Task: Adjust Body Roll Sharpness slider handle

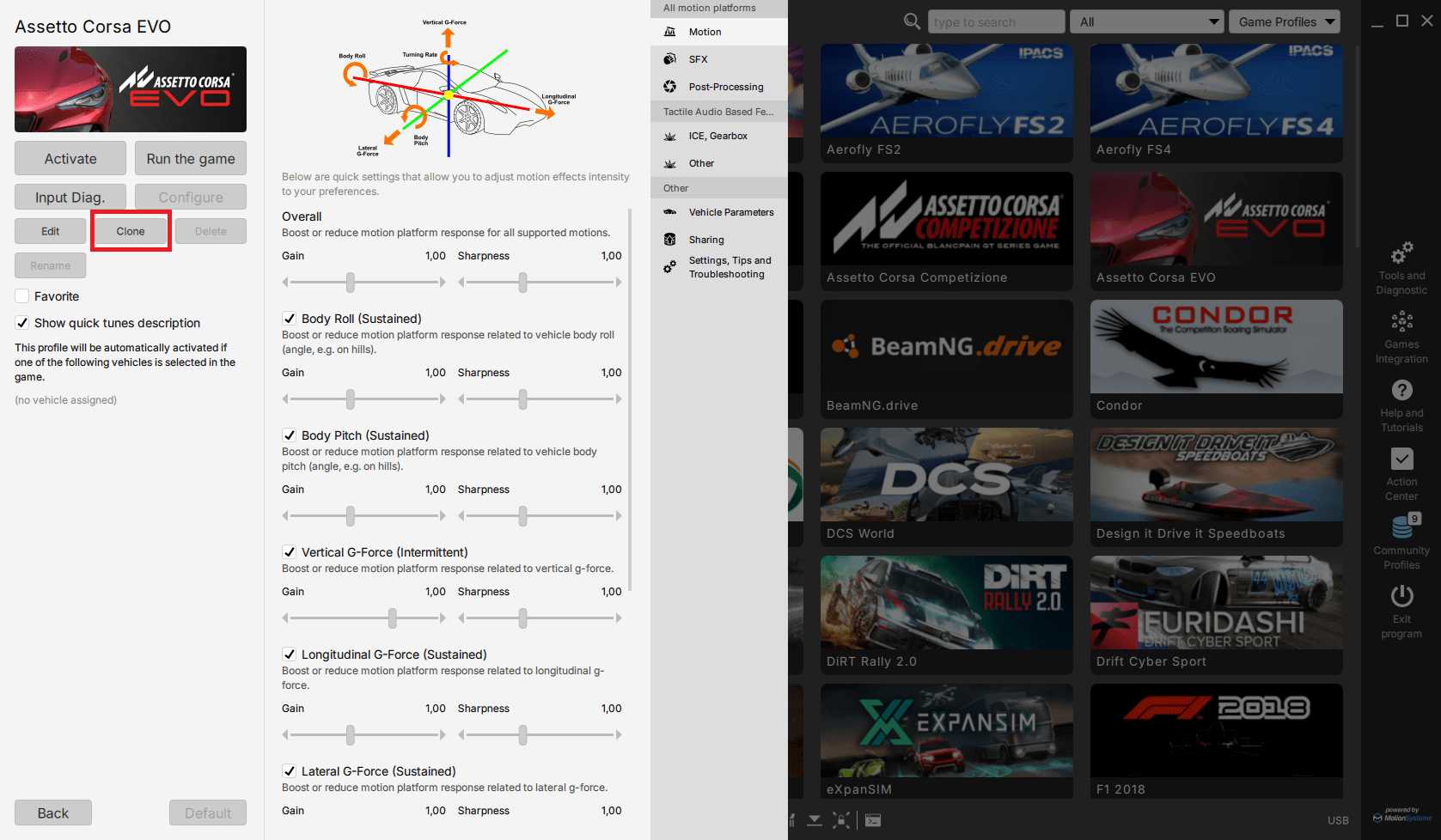Action: coord(523,399)
